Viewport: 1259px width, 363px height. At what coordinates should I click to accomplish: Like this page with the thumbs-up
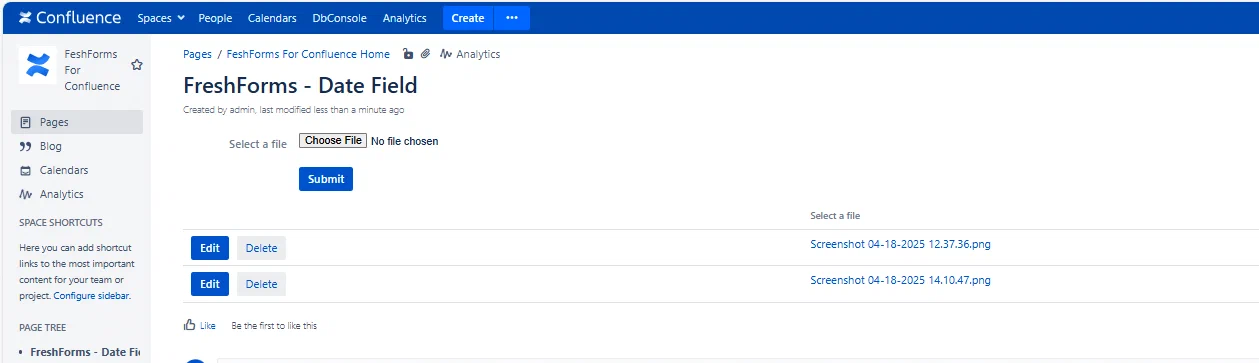tap(200, 325)
